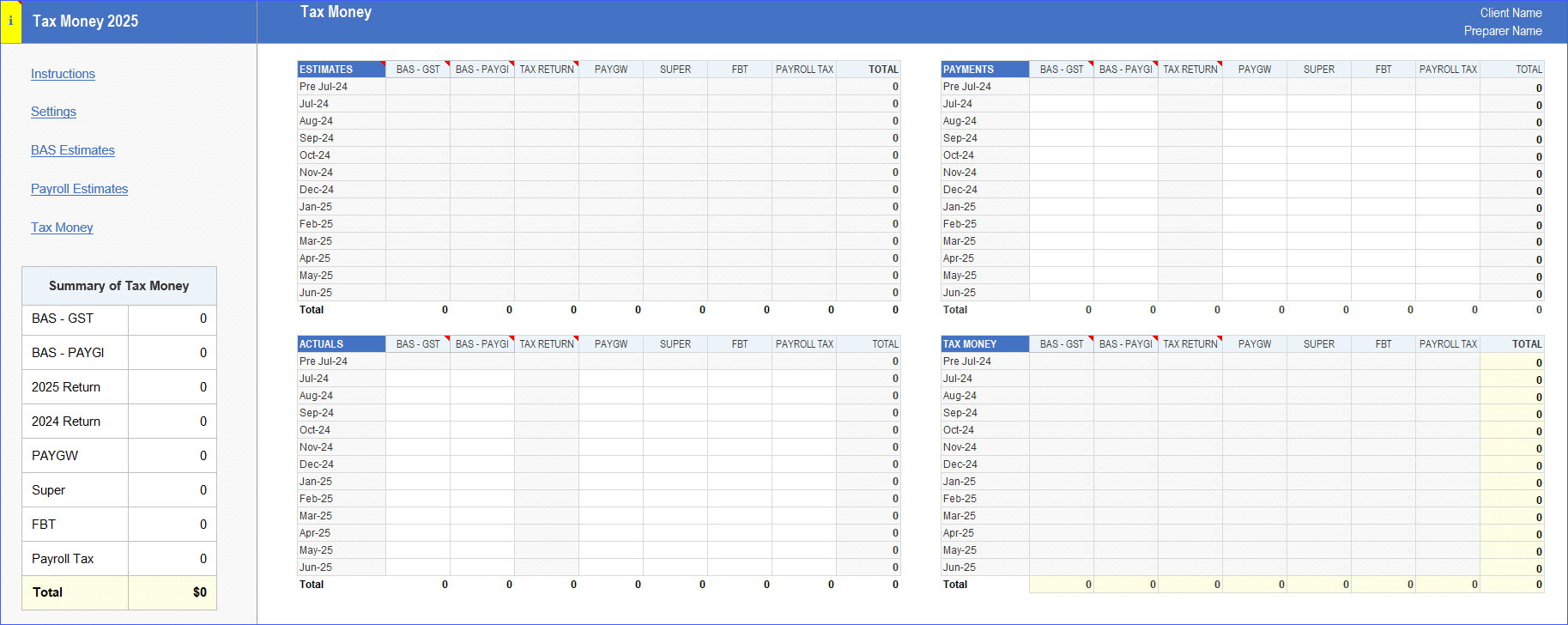Click the yellow info icon at top-left
This screenshot has width=1568, height=625.
click(10, 21)
